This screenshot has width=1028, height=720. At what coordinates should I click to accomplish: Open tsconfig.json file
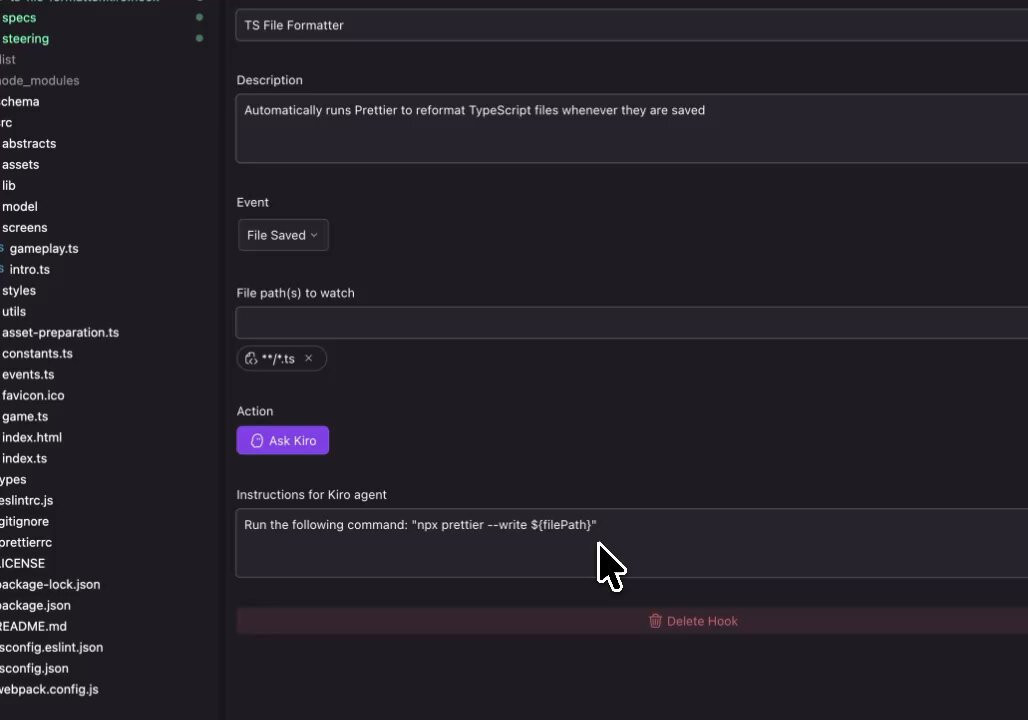34,668
